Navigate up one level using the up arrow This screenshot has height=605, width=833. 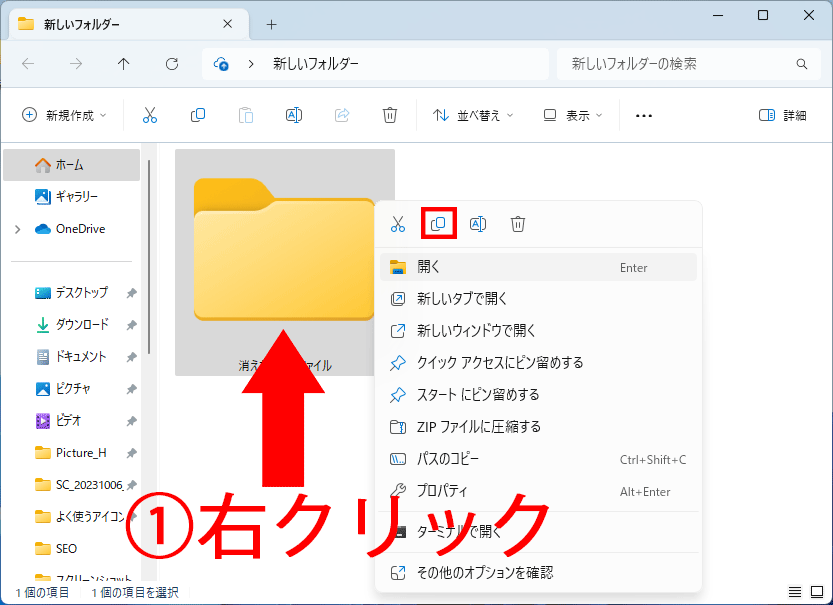pyautogui.click(x=123, y=63)
